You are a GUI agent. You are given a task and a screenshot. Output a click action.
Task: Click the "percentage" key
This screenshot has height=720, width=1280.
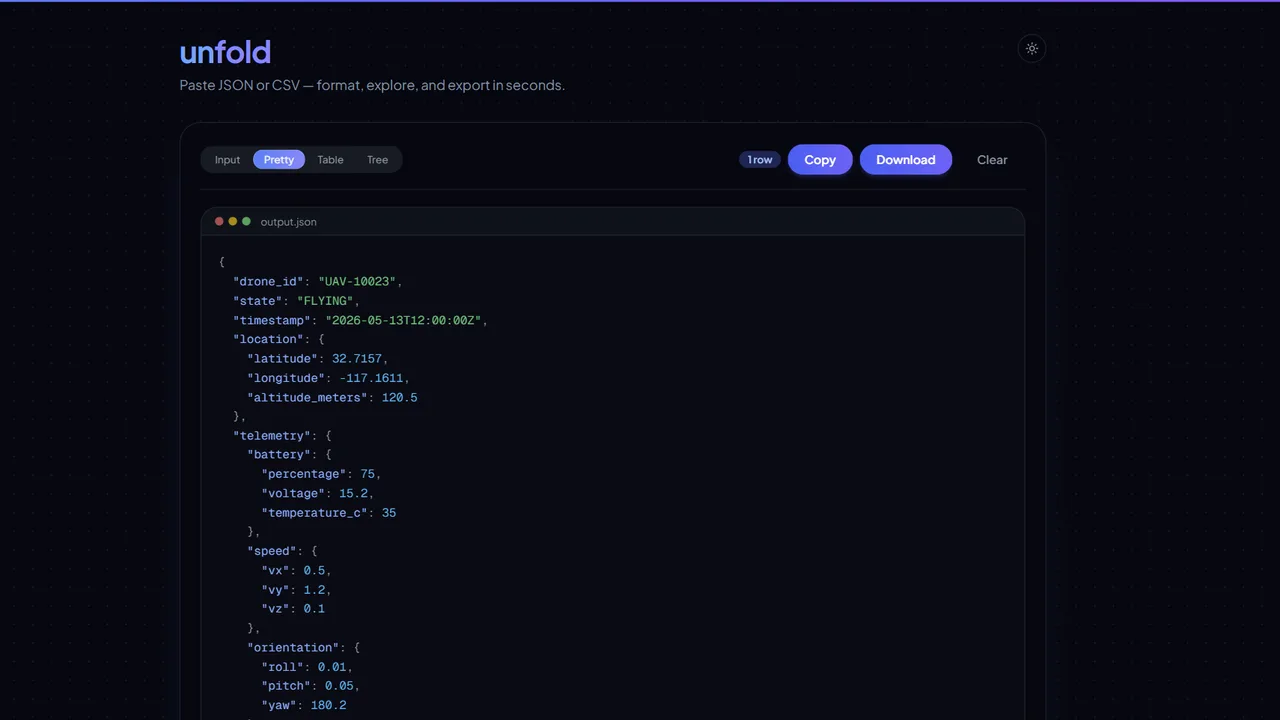pos(304,474)
